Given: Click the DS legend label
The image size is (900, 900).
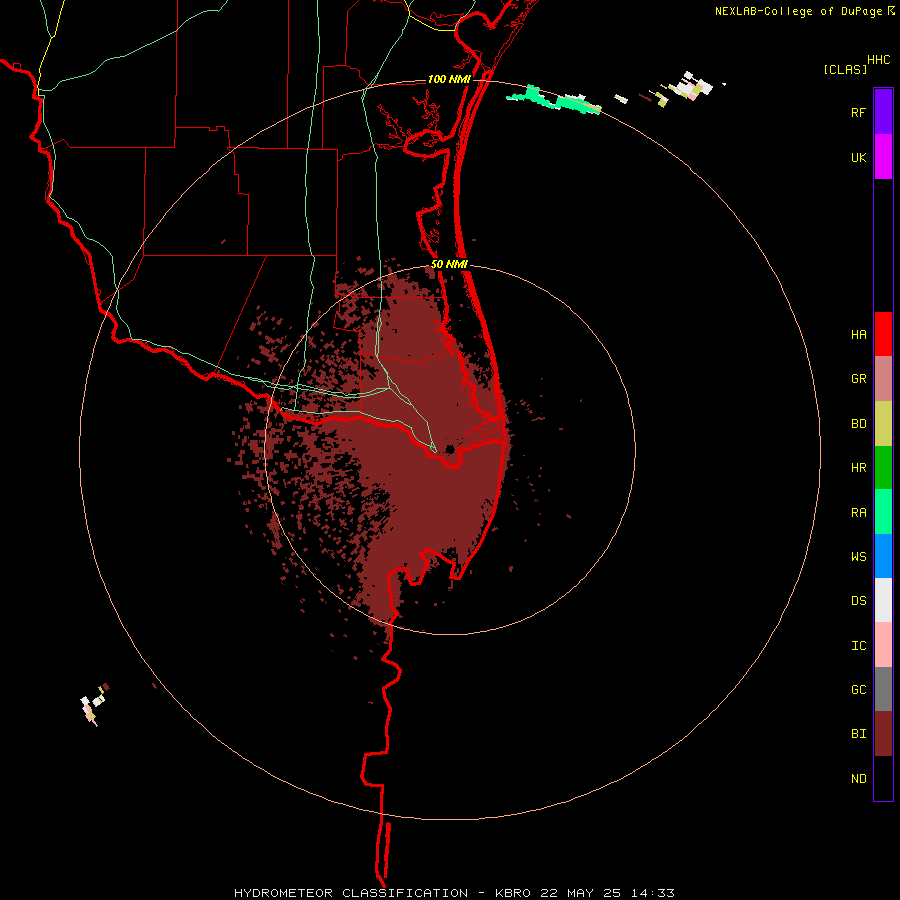Looking at the screenshot, I should tap(858, 601).
